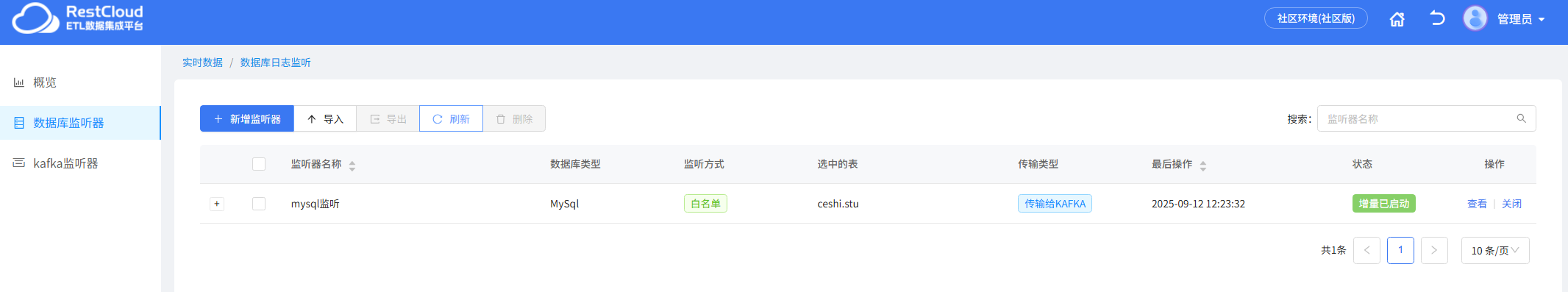Toggle the select-all header checkbox

click(x=259, y=164)
